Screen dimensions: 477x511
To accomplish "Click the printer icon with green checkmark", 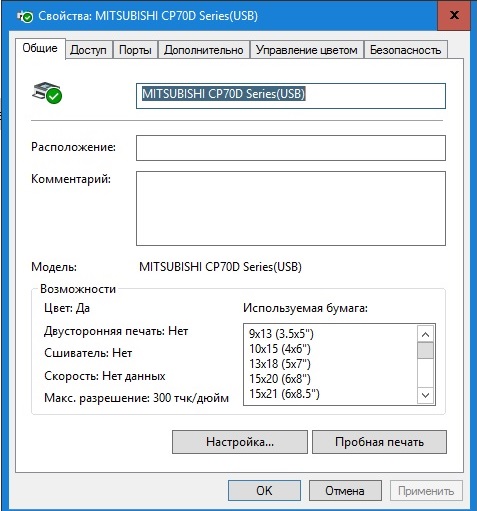I will 47,93.
